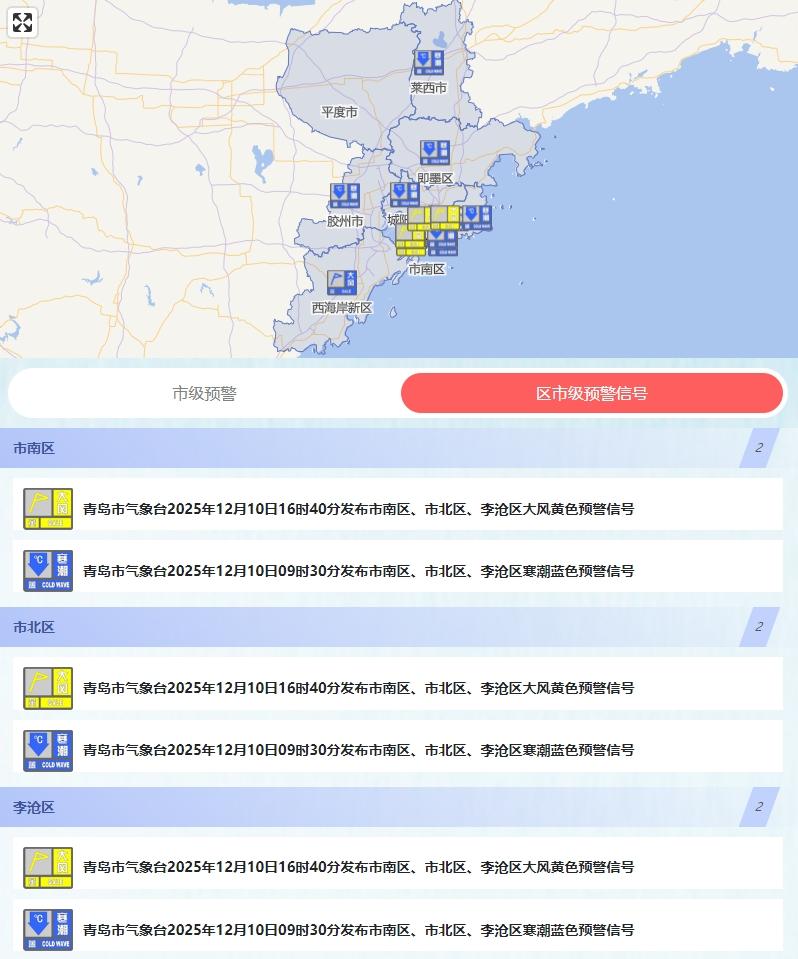Click cold wave icon above 胶州市

tap(344, 196)
